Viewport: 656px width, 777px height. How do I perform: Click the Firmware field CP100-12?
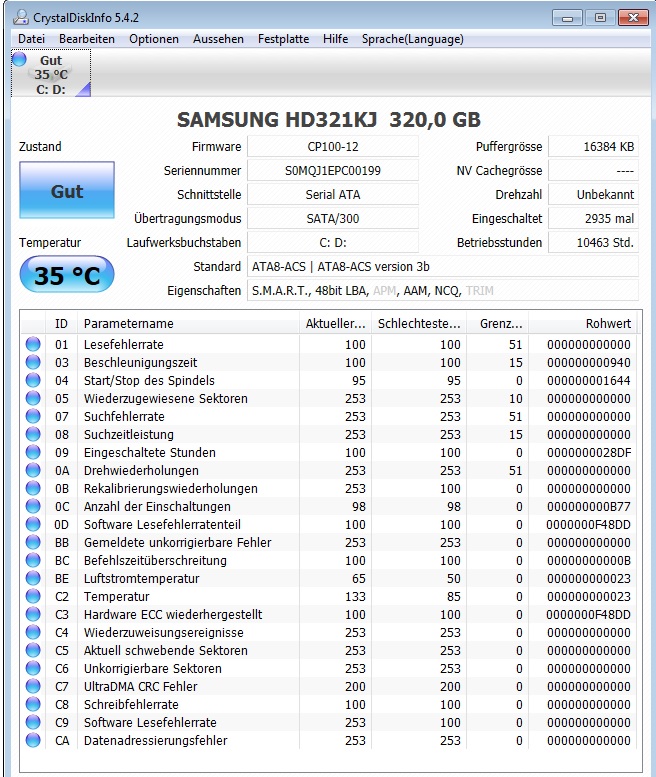(x=333, y=147)
